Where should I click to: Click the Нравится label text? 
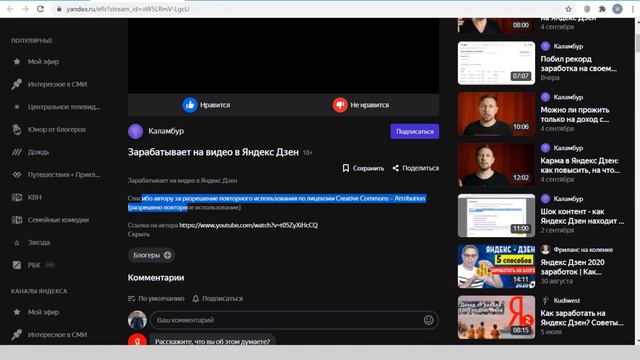(215, 105)
